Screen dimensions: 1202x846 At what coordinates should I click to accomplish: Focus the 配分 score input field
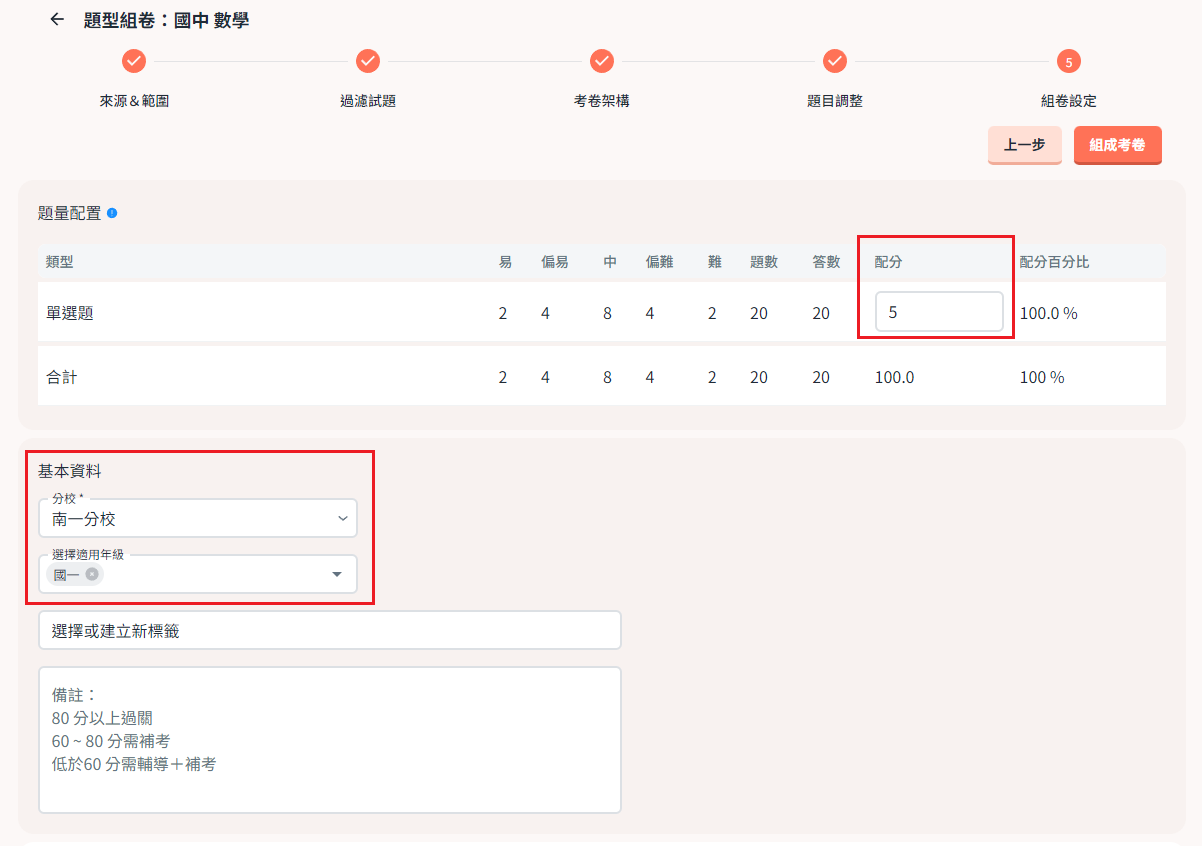tap(939, 312)
